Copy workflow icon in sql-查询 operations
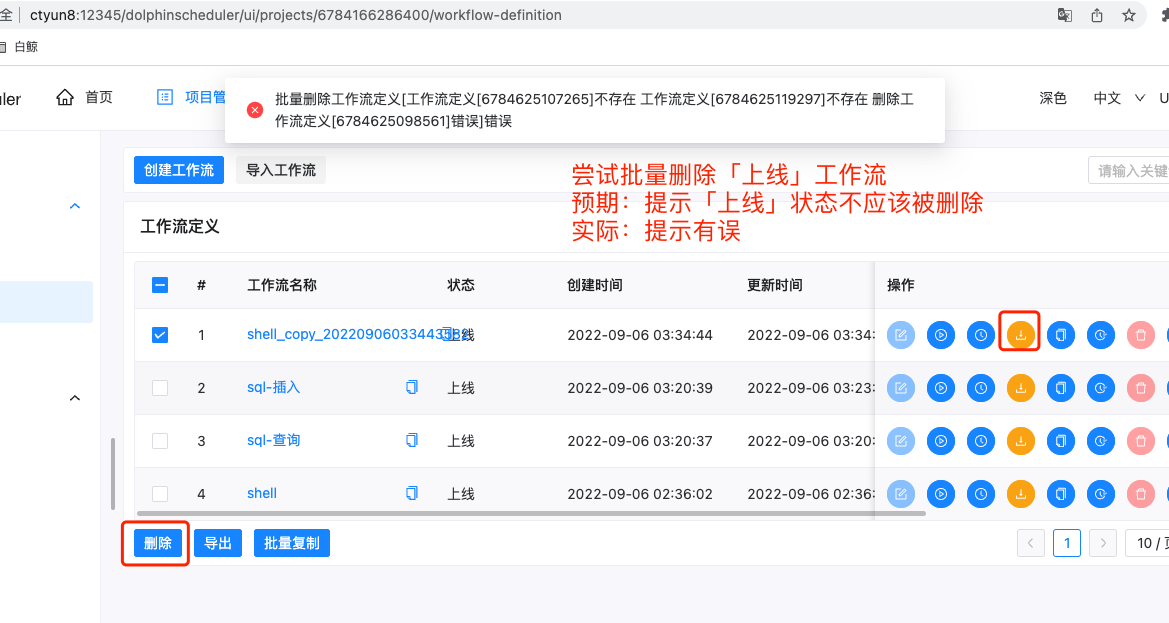The width and height of the screenshot is (1169, 623). click(1060, 441)
